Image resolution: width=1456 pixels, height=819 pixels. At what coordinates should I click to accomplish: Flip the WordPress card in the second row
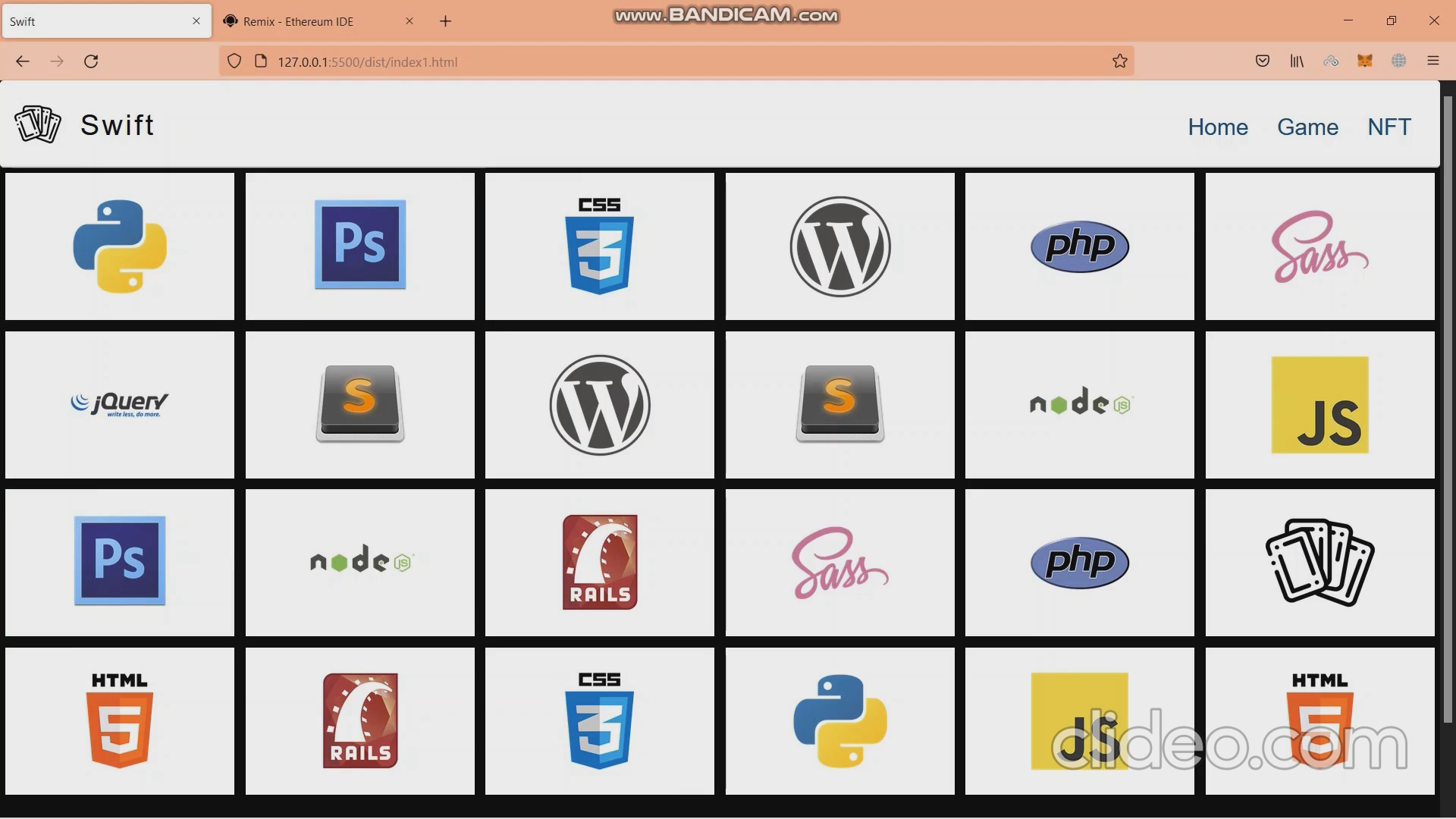(600, 405)
